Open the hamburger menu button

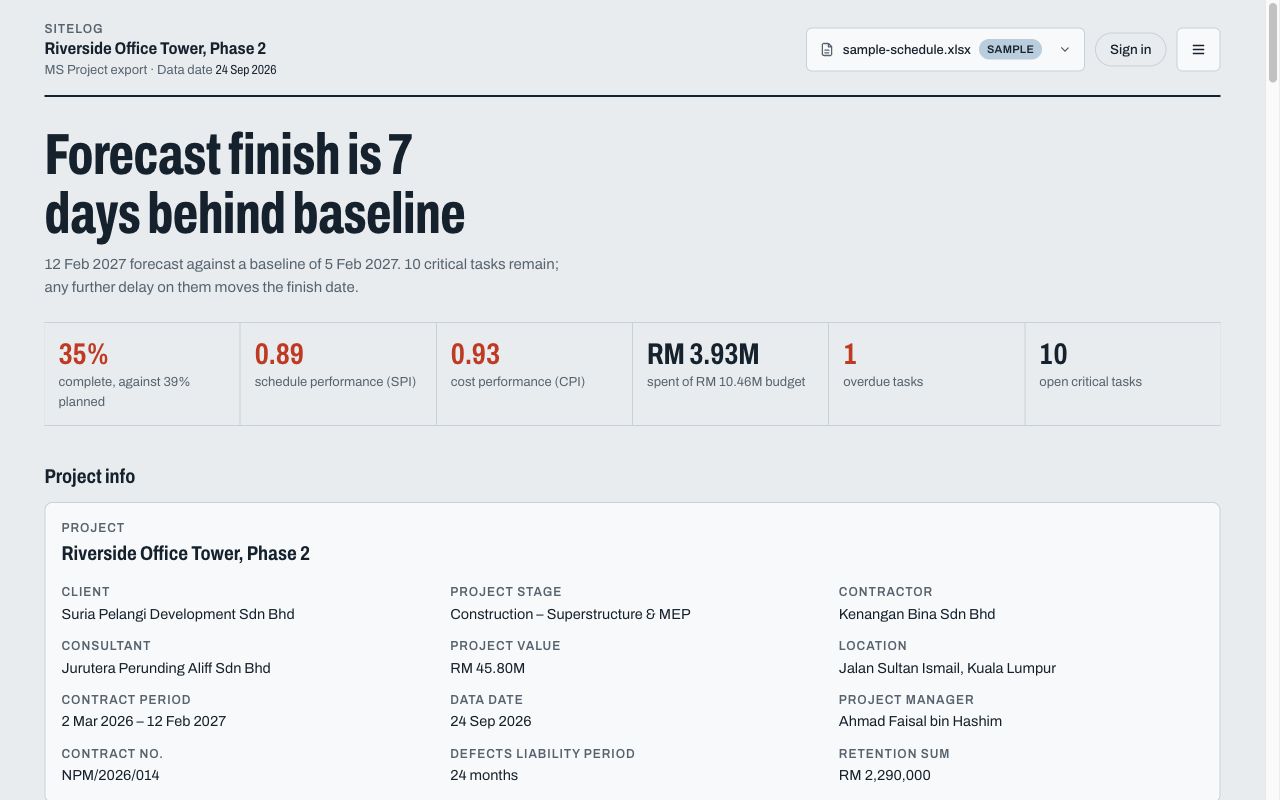point(1198,49)
